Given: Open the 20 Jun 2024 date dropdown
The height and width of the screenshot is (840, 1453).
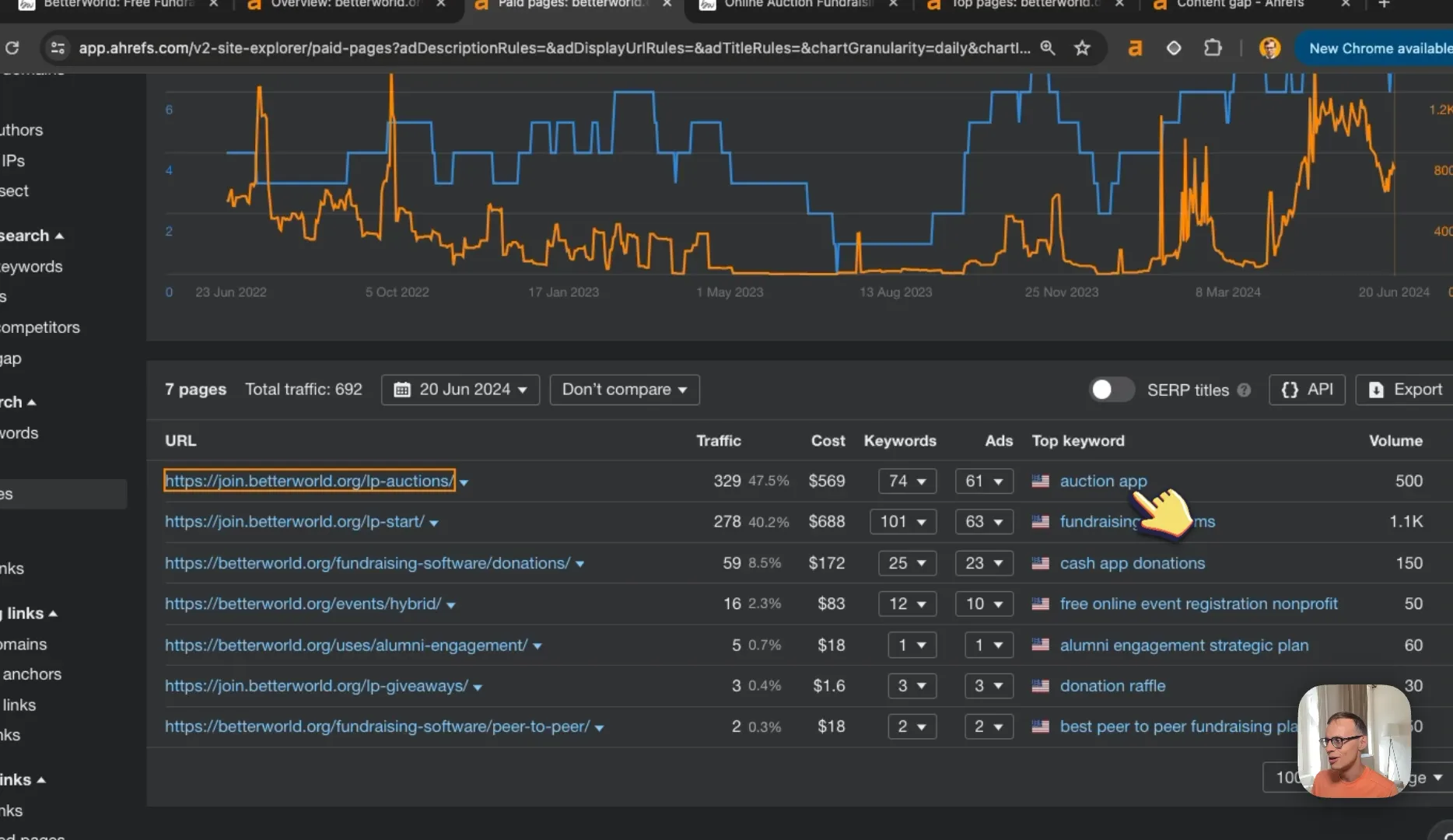Looking at the screenshot, I should tap(460, 390).
